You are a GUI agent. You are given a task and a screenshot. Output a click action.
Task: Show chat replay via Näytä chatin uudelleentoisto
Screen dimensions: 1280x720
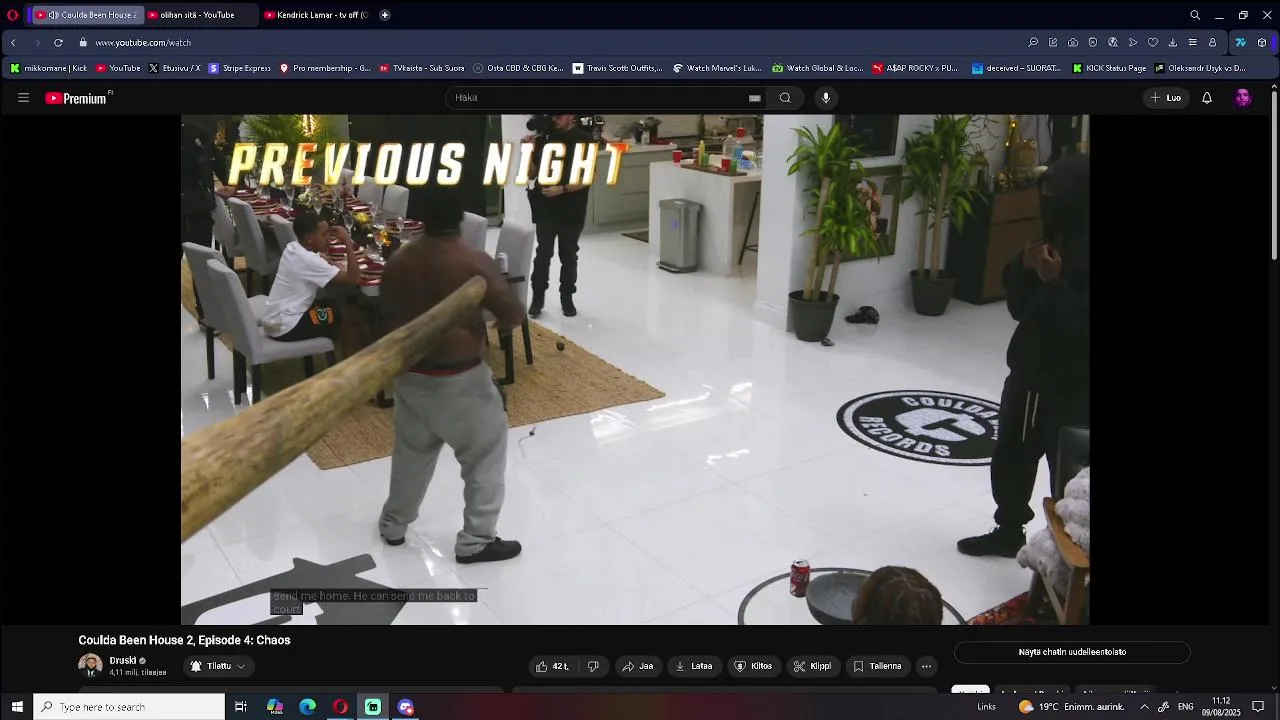[x=1072, y=652]
